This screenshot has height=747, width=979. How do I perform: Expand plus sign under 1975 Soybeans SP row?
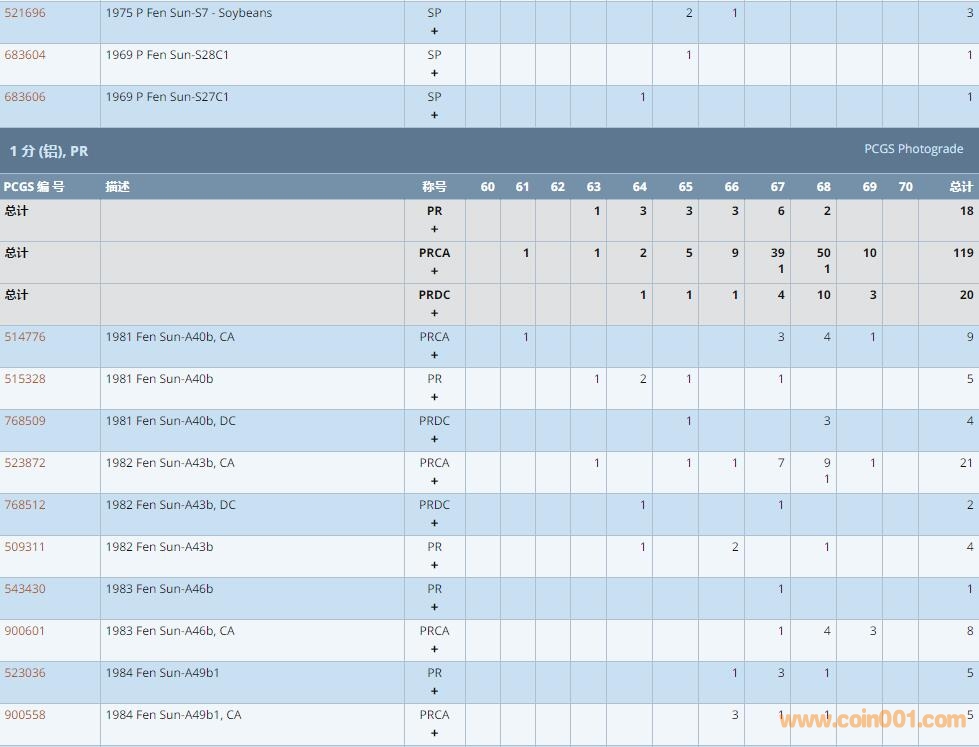click(434, 31)
